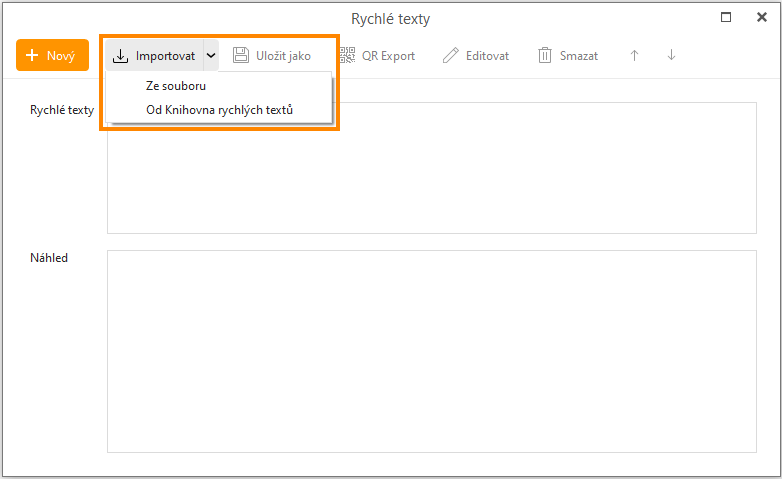Click the floppy disk Uložit jako icon
782x479 pixels.
(241, 56)
